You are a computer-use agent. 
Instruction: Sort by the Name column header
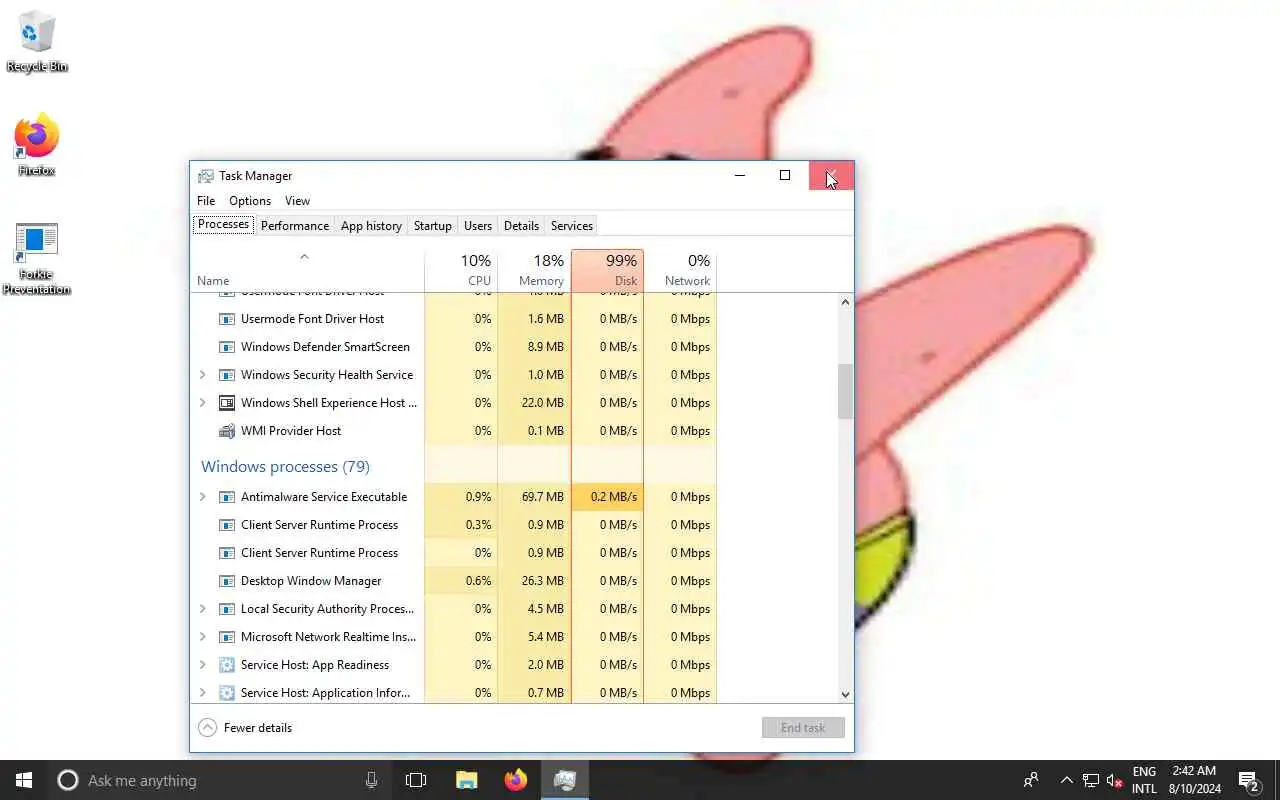click(x=307, y=270)
